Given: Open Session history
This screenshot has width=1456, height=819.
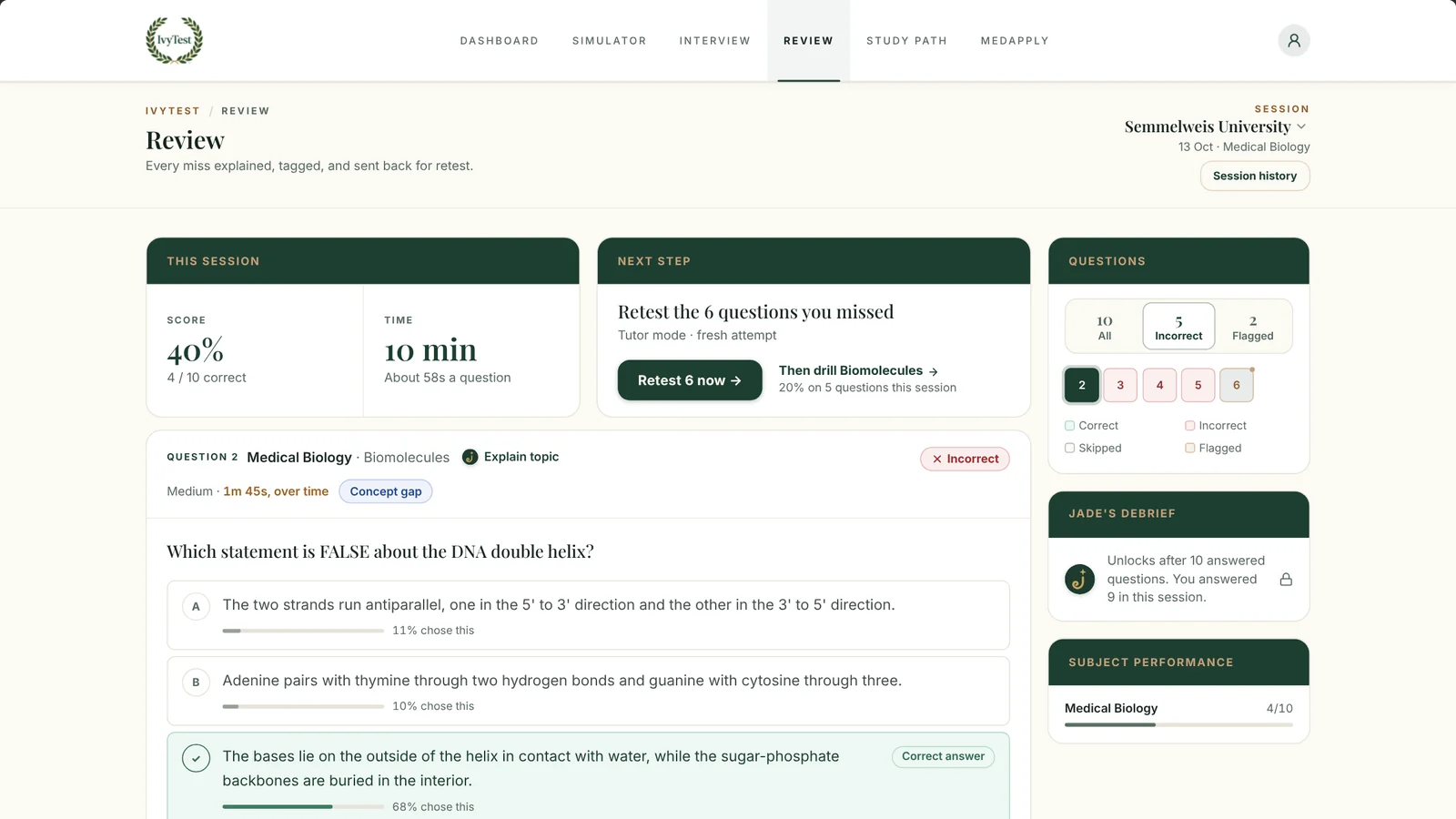Looking at the screenshot, I should (x=1254, y=176).
